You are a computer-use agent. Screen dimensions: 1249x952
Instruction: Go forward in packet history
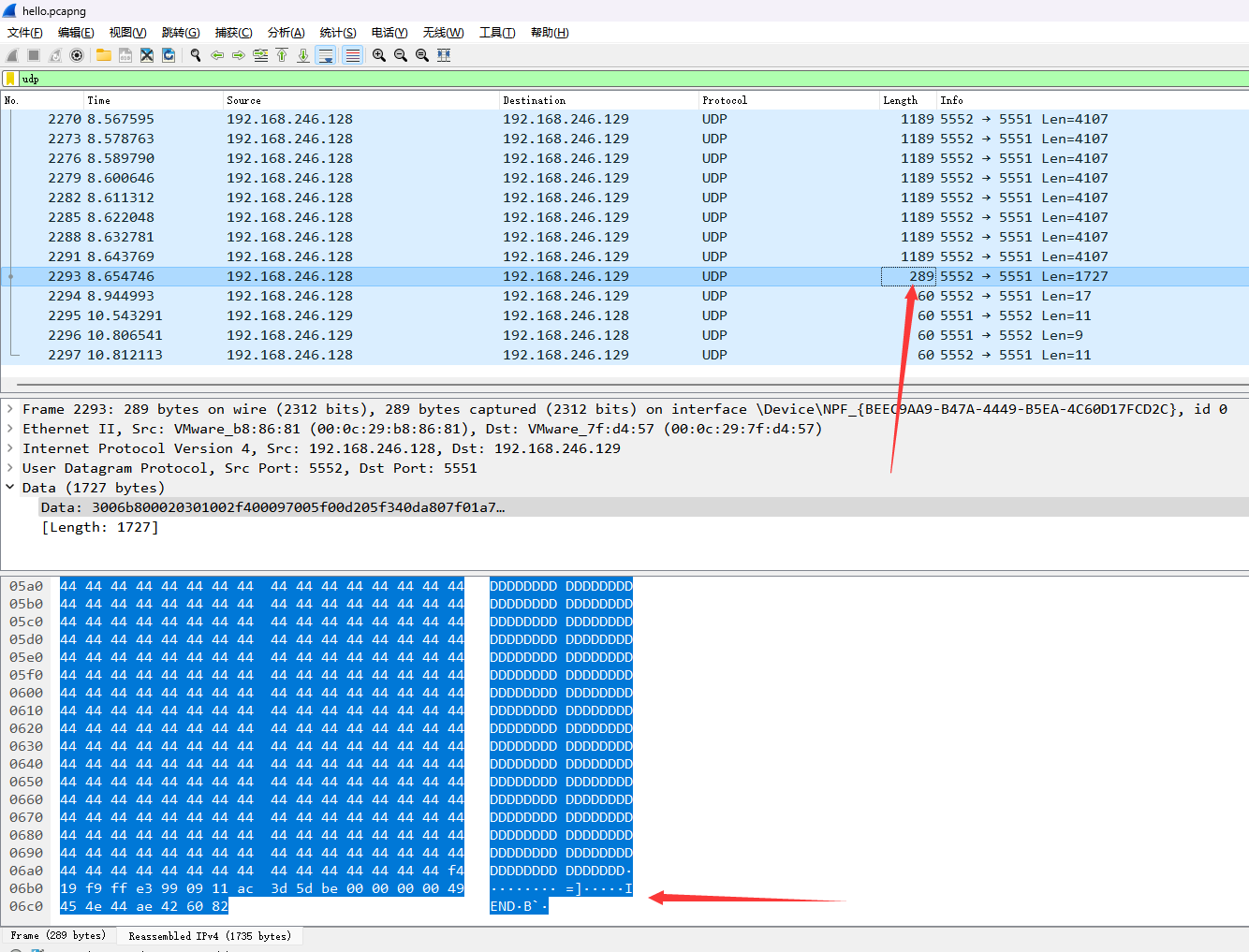coord(239,55)
